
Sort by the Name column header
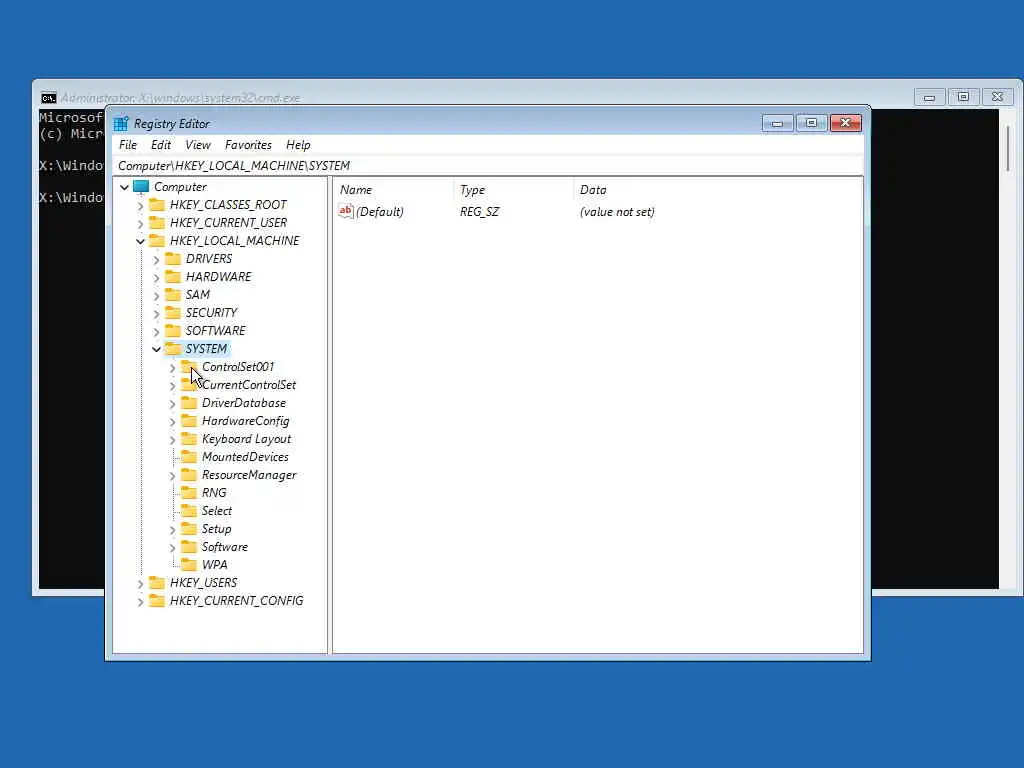tap(394, 190)
